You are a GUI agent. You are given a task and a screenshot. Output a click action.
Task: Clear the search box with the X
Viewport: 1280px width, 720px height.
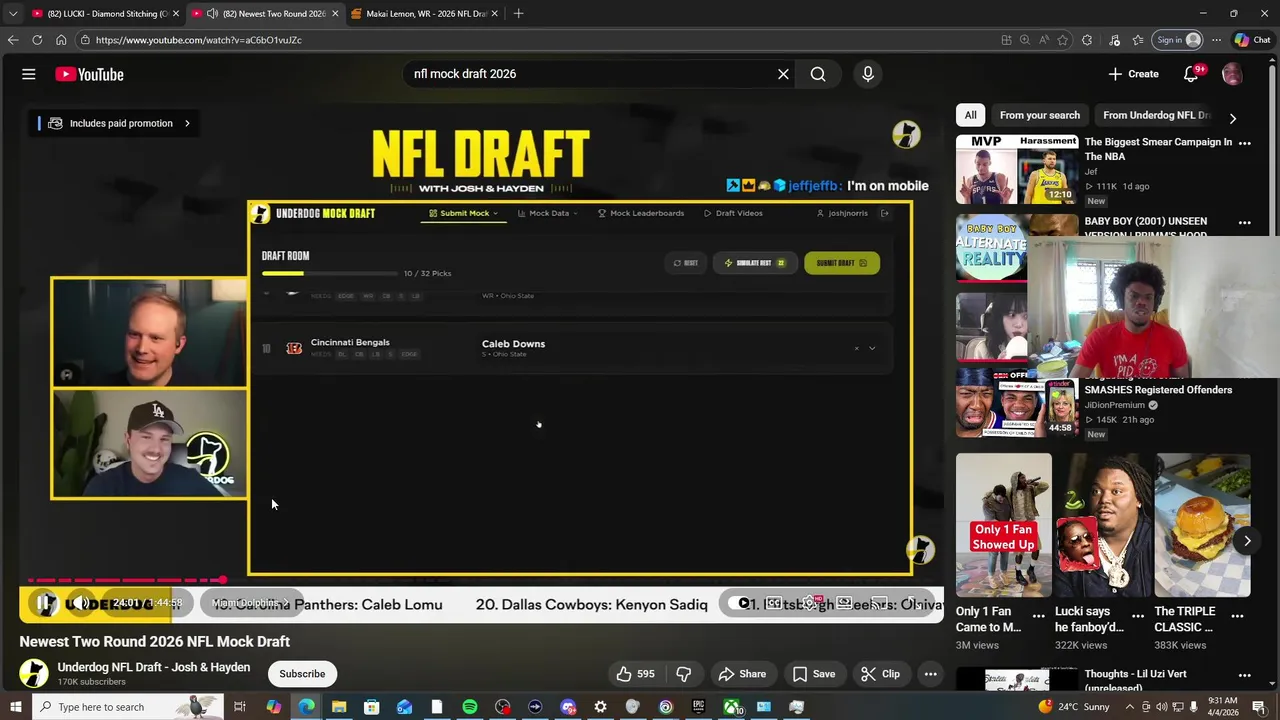(783, 74)
